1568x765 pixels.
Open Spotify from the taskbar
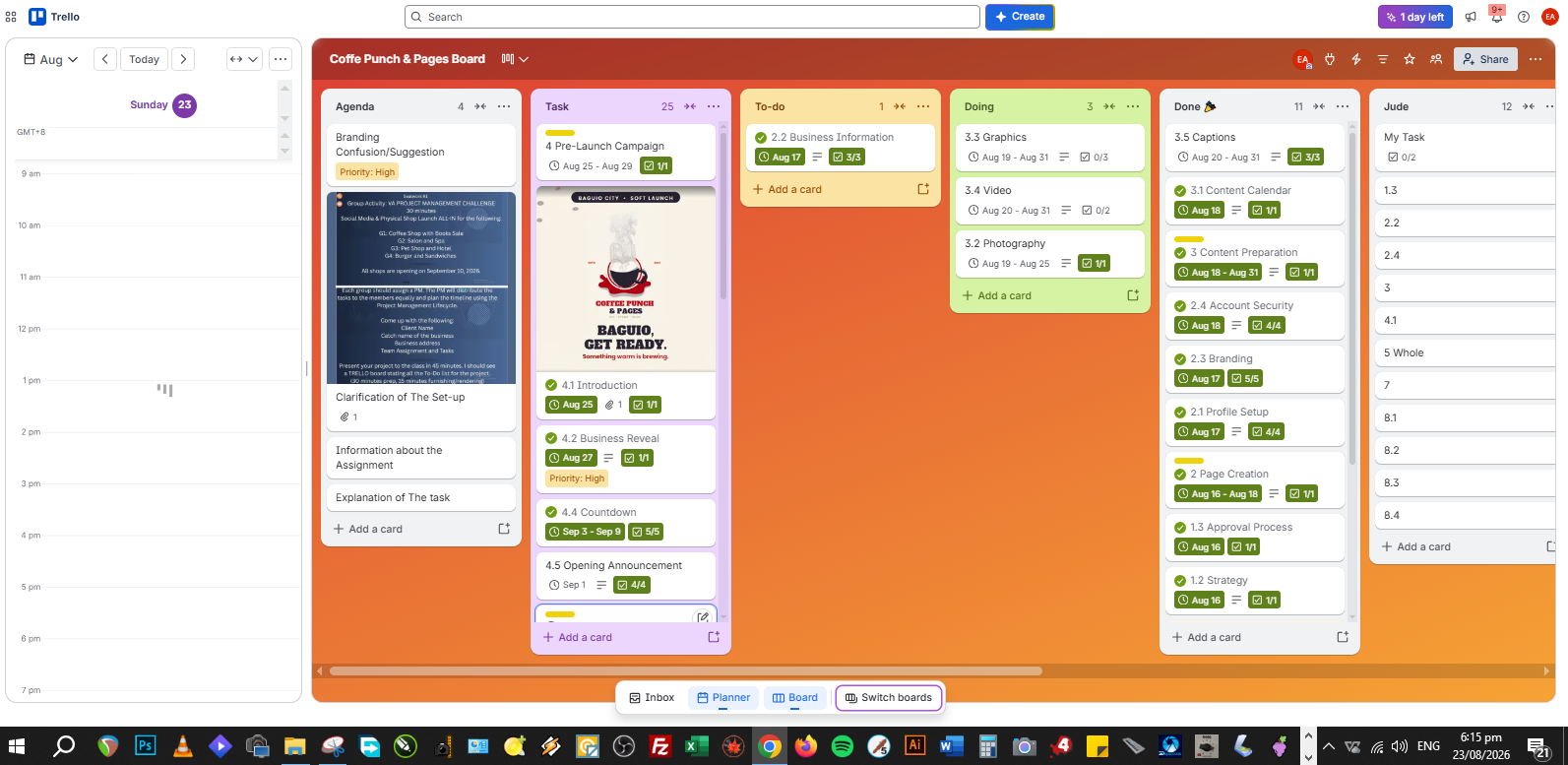click(x=843, y=746)
